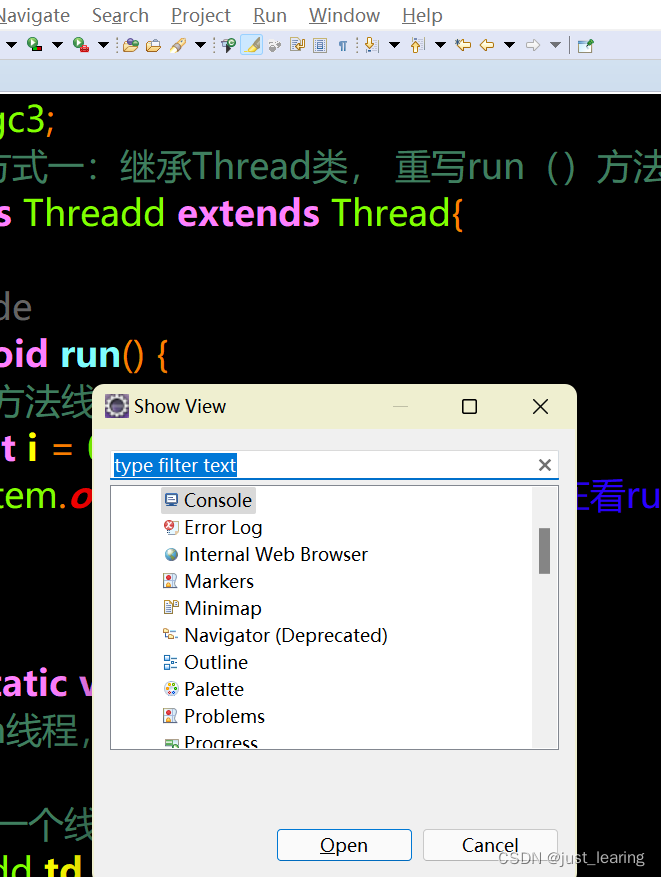Open the Help menu
This screenshot has width=661, height=877.
coord(422,16)
